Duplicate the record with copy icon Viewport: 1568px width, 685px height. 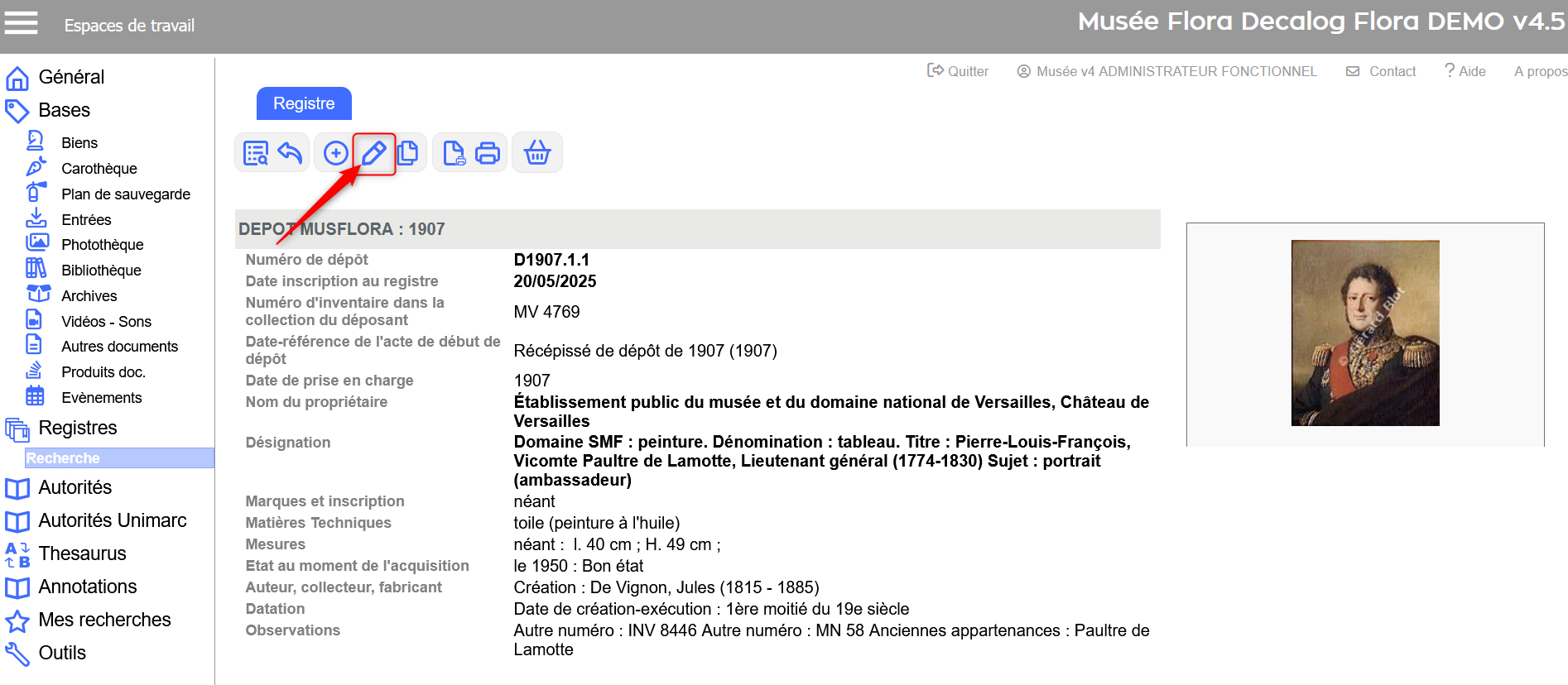click(408, 153)
